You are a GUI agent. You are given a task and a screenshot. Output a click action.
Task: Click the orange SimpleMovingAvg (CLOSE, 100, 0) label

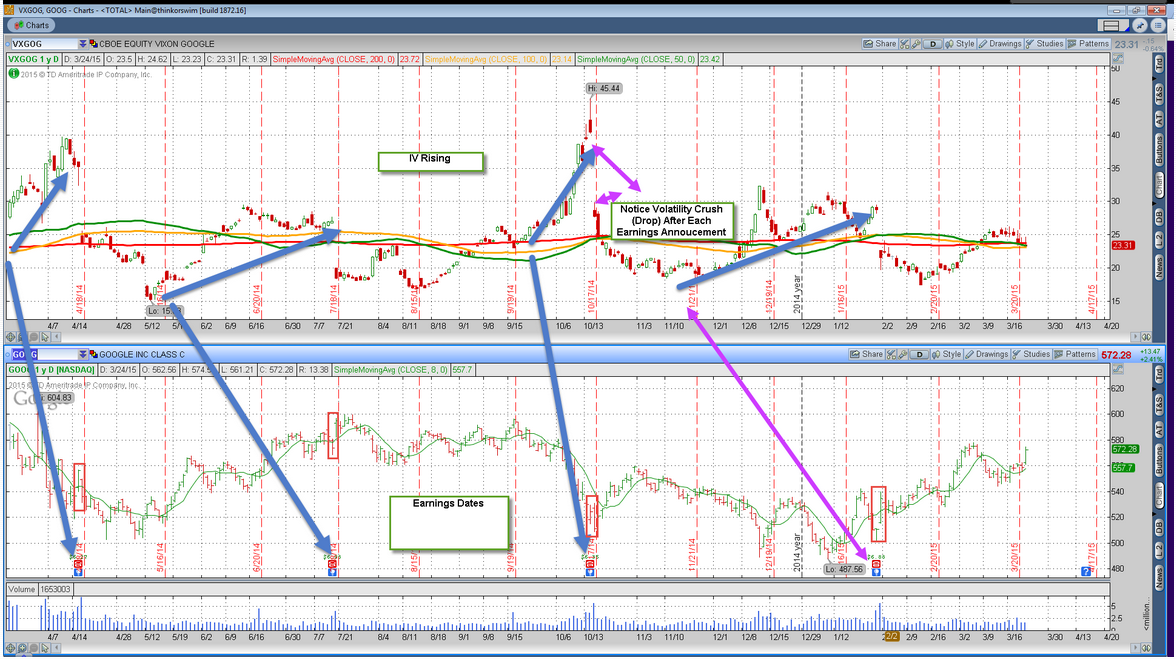click(487, 59)
